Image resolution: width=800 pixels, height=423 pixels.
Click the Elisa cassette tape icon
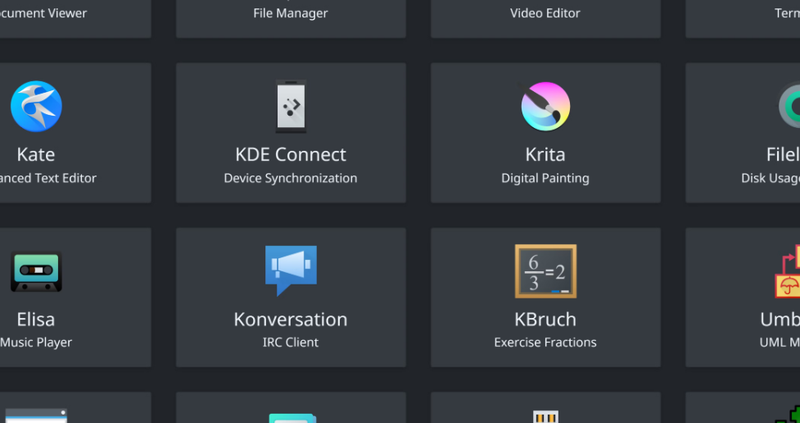point(36,271)
